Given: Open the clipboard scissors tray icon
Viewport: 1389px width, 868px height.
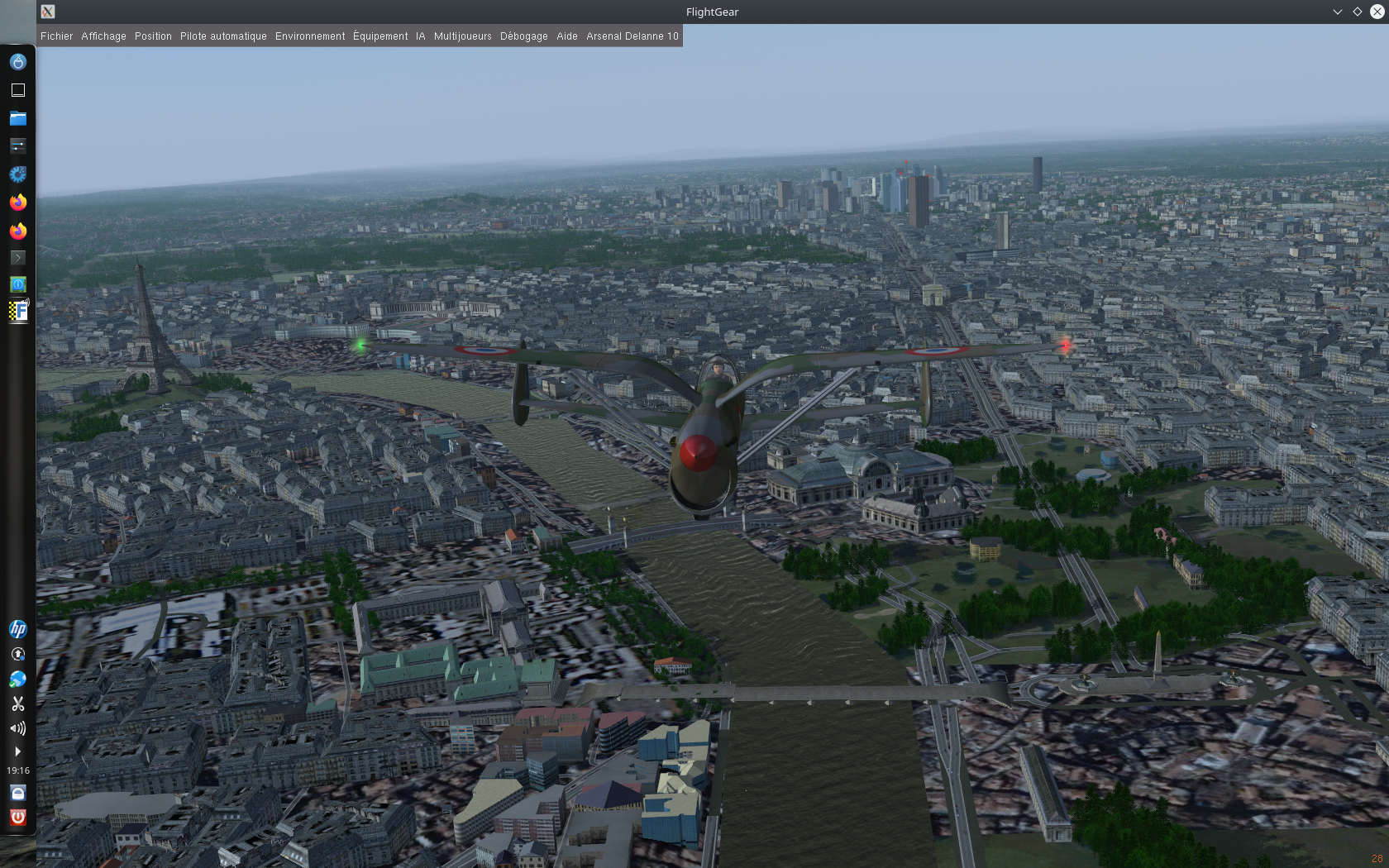Looking at the screenshot, I should click(x=17, y=703).
